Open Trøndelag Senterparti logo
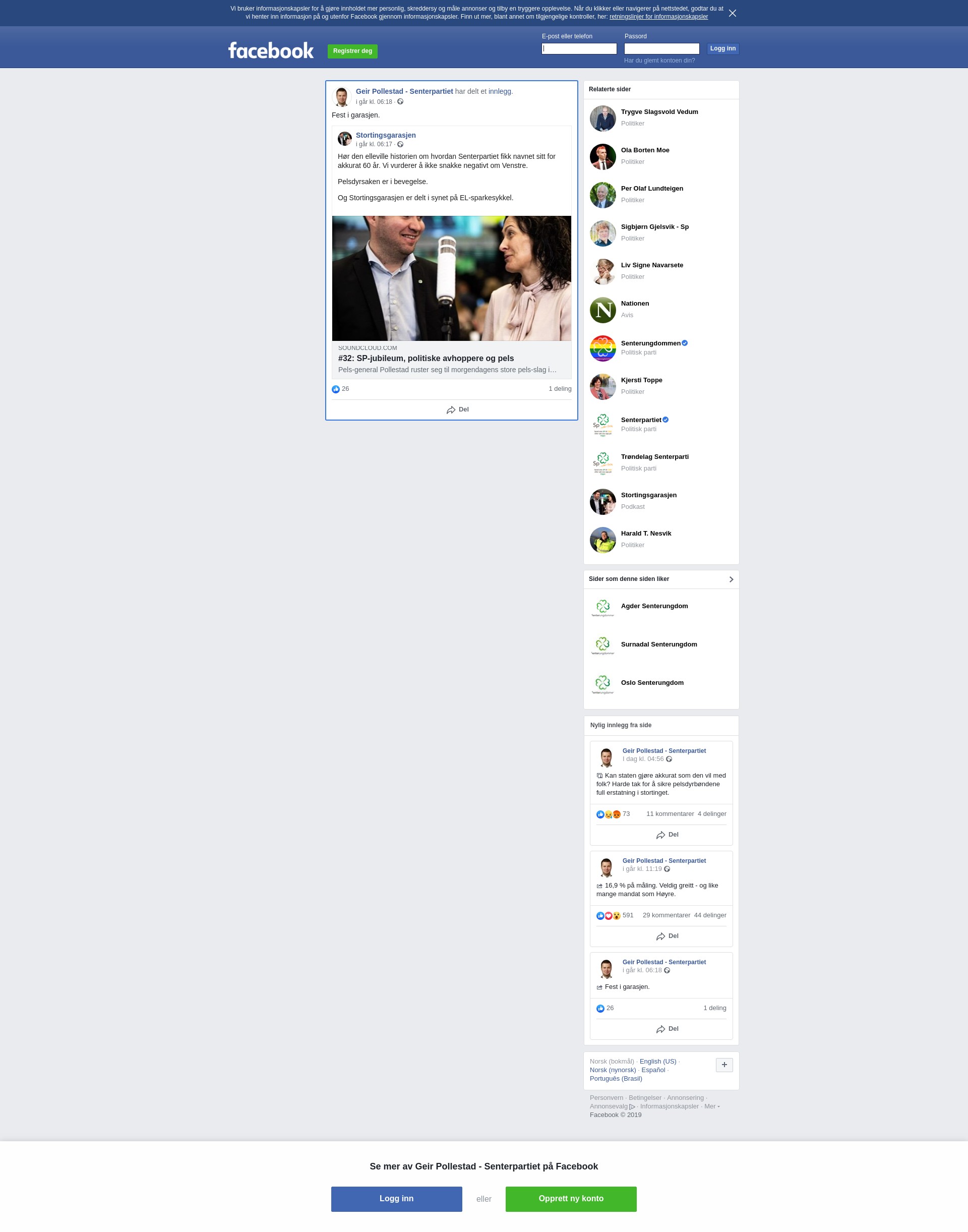The height and width of the screenshot is (1232, 968). tap(602, 463)
